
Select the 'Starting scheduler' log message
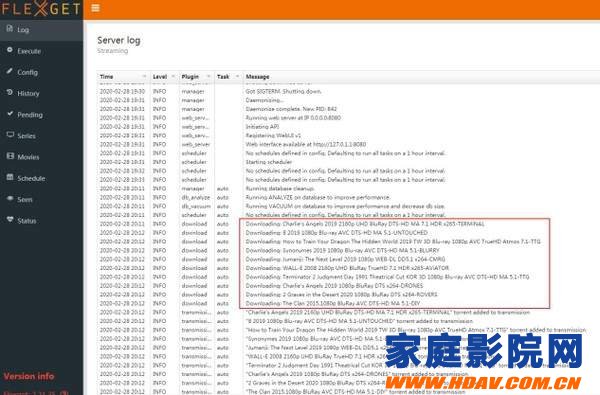[269, 162]
